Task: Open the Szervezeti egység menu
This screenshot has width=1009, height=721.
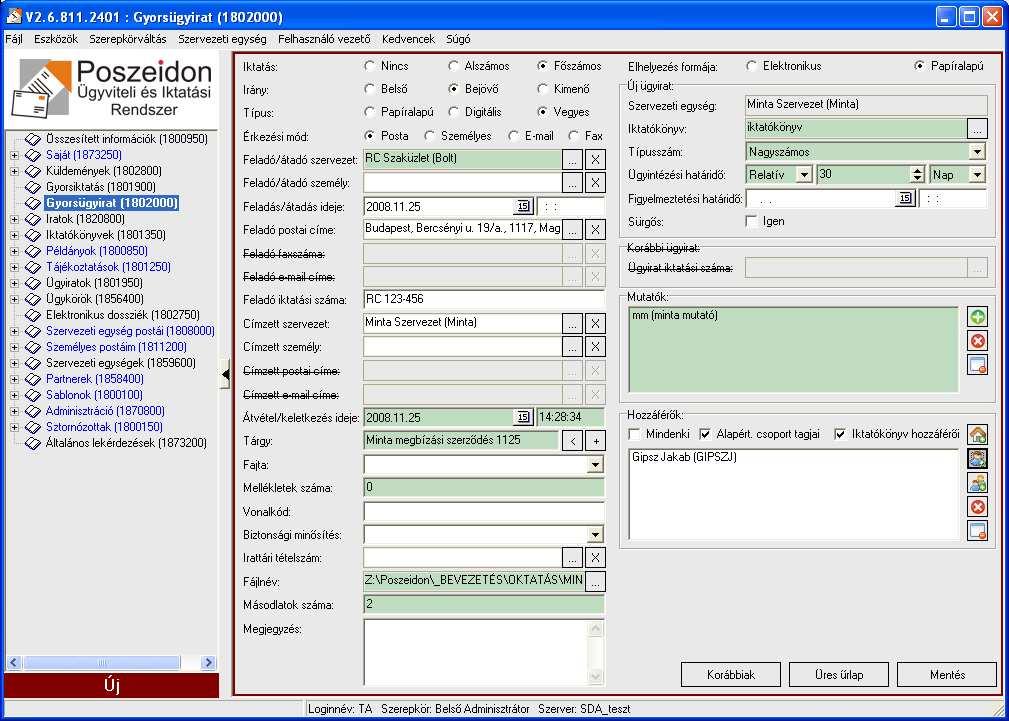Action: 222,39
